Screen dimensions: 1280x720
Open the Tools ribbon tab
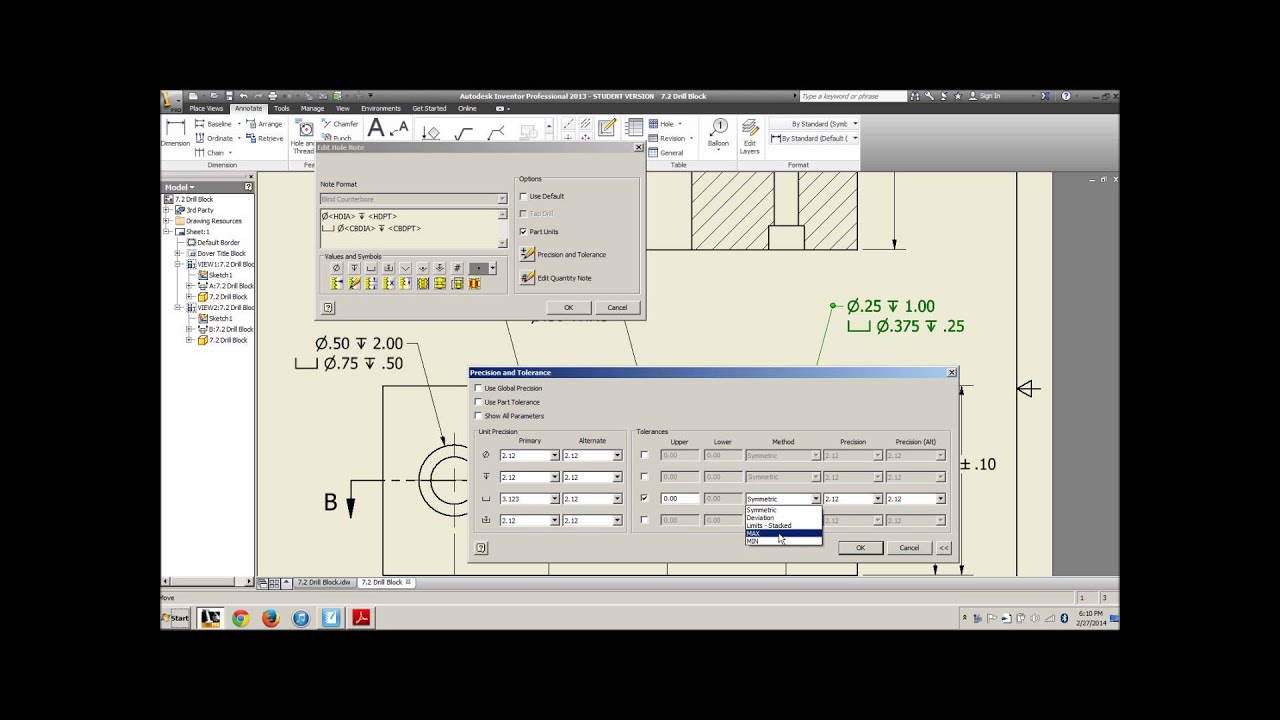click(282, 108)
